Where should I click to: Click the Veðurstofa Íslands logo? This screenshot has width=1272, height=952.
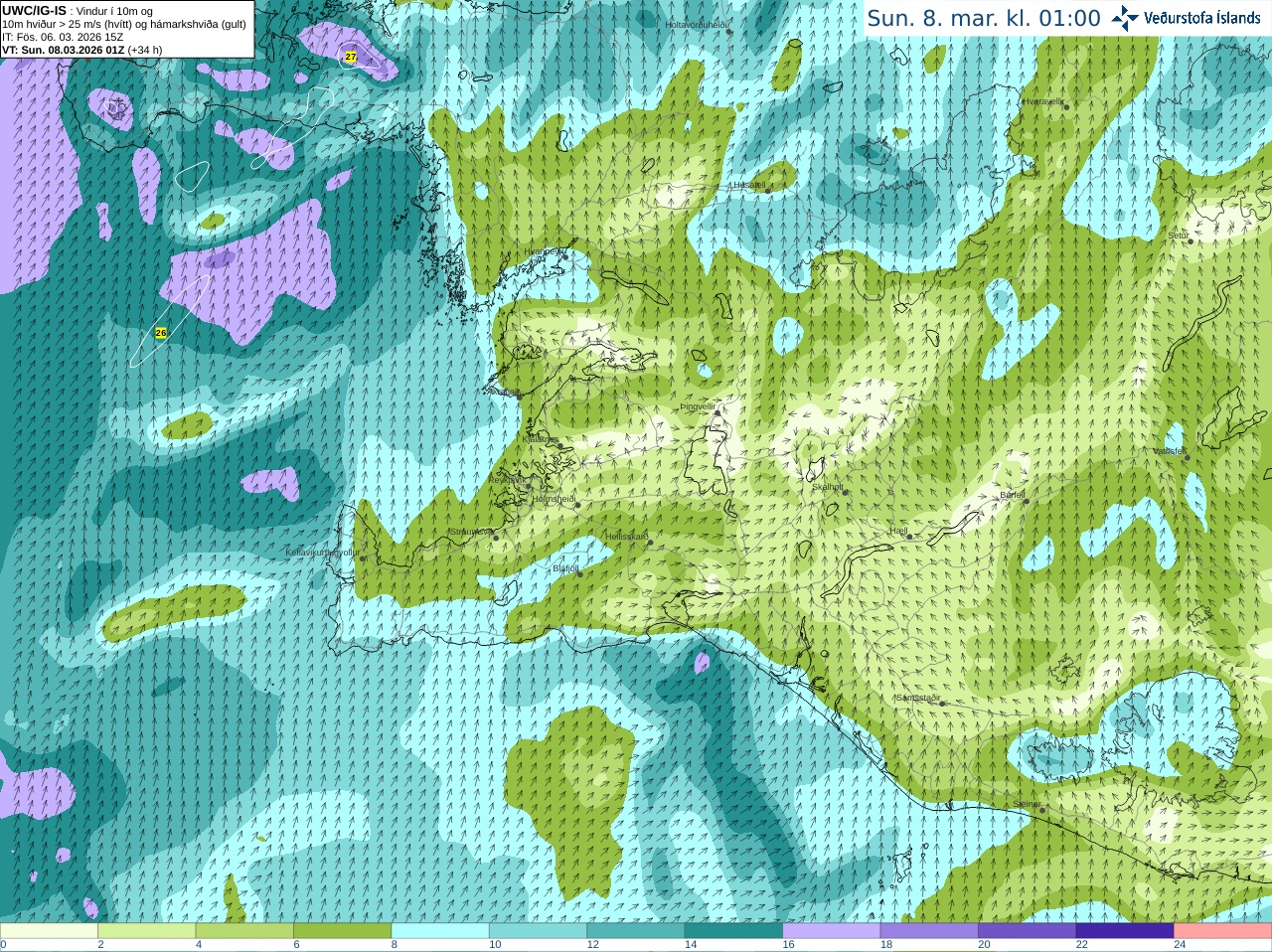click(1187, 18)
